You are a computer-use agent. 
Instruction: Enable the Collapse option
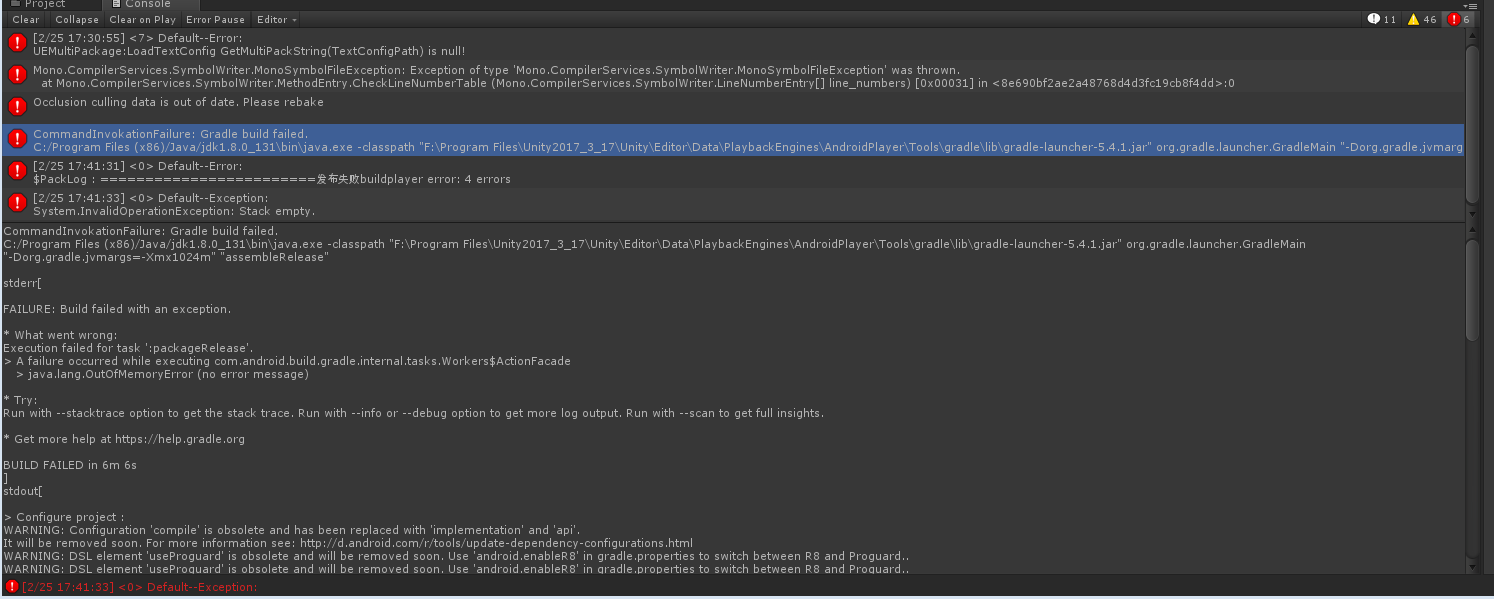pyautogui.click(x=77, y=19)
